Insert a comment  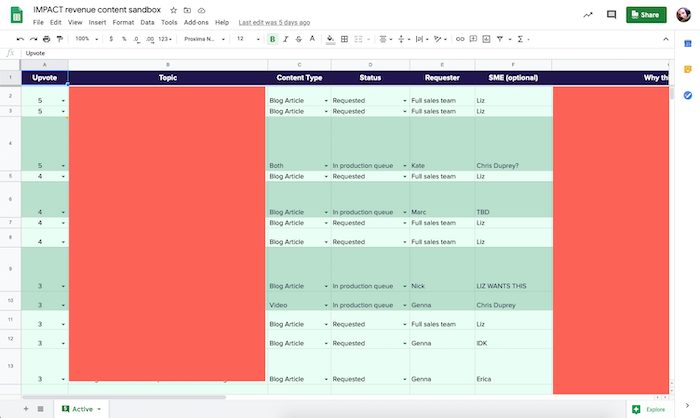coord(473,39)
